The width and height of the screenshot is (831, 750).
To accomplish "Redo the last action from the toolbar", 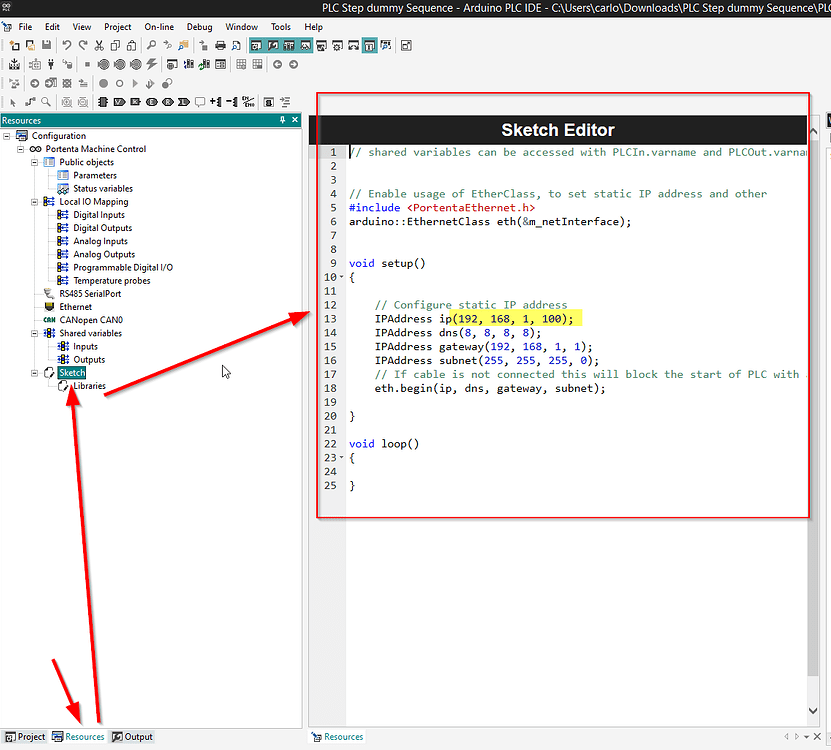I will click(x=83, y=45).
